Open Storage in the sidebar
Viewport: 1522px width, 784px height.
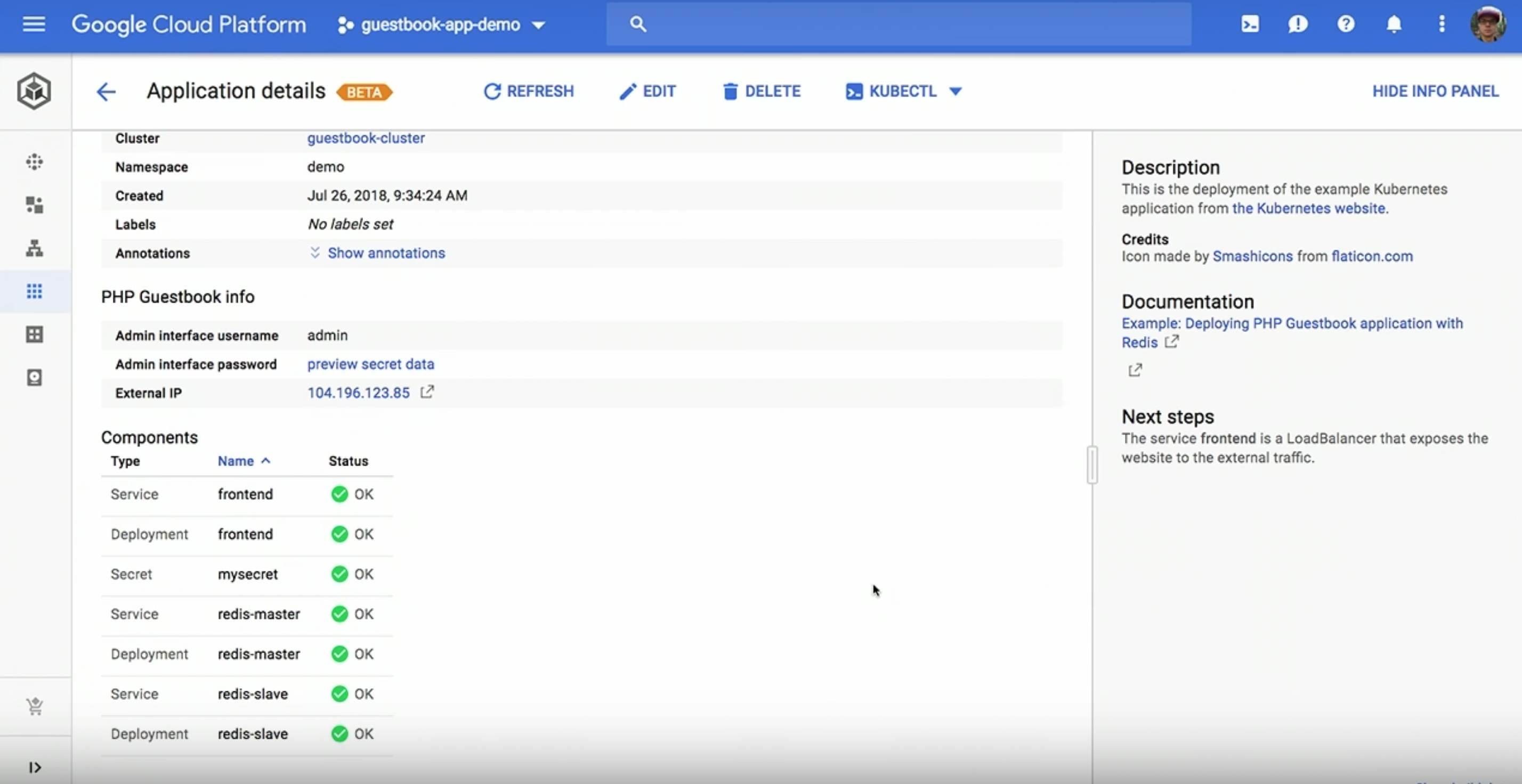[34, 378]
